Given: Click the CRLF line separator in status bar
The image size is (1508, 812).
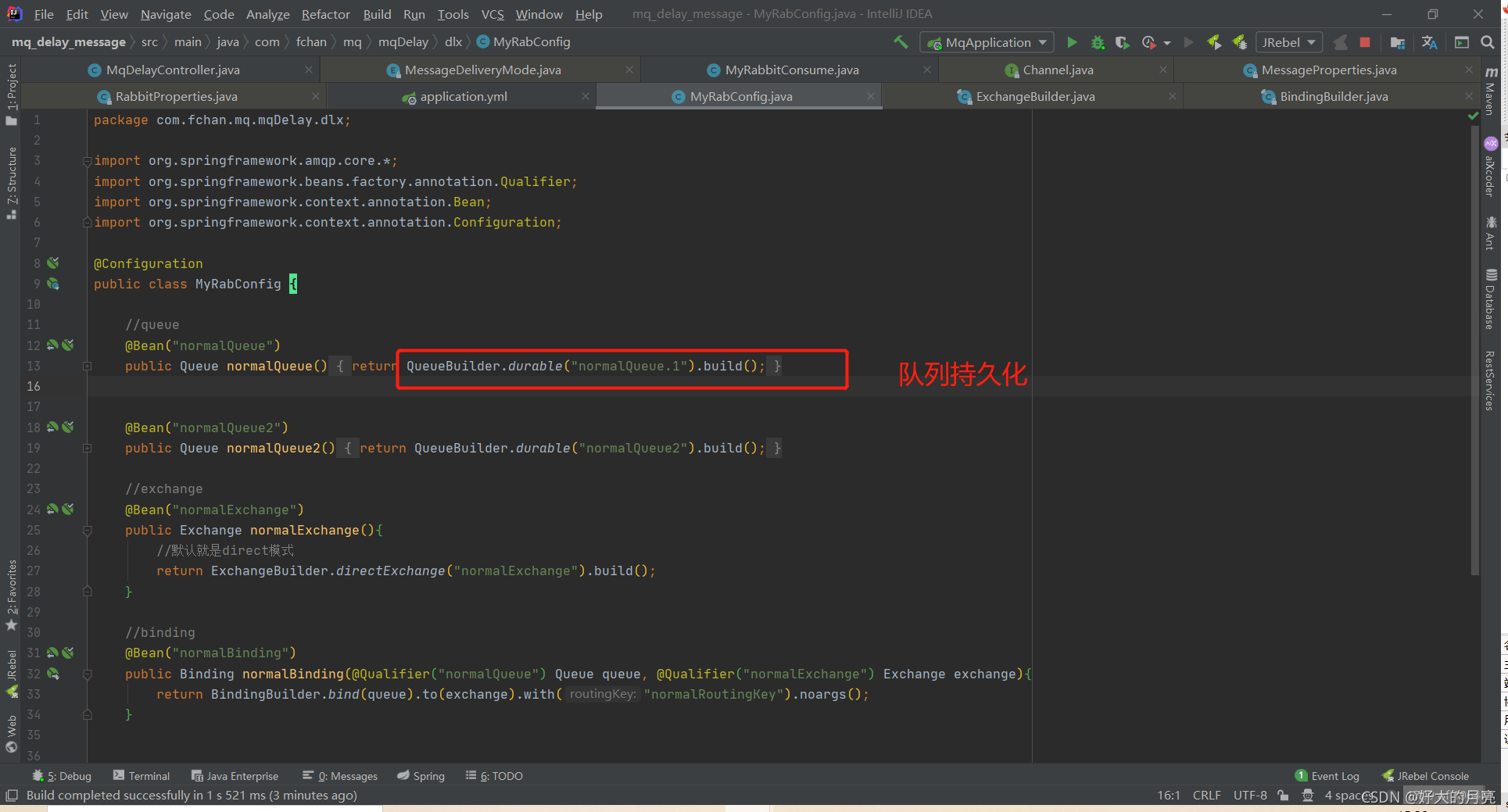Looking at the screenshot, I should point(1206,796).
